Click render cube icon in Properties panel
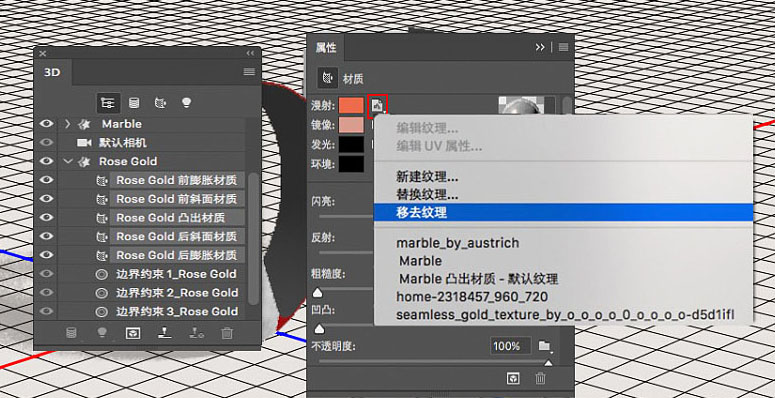The height and width of the screenshot is (398, 775). click(x=514, y=379)
